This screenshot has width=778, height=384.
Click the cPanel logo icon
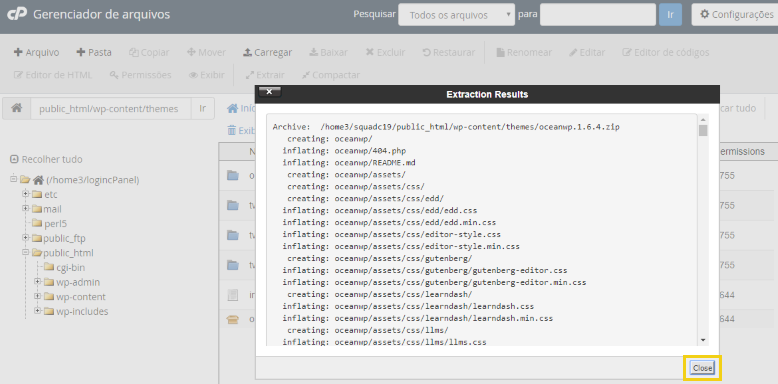tap(16, 15)
